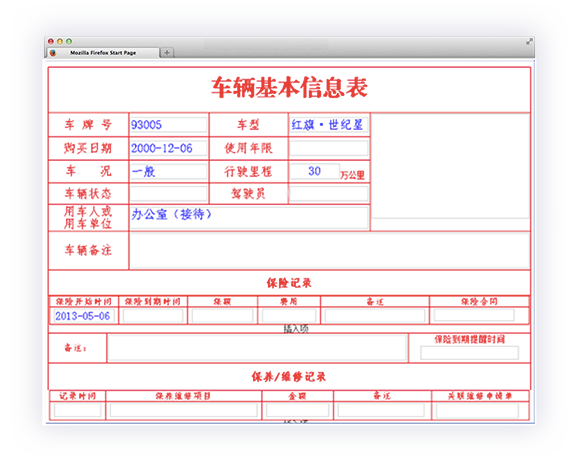
Task: Click the 车牌号 field containing 93005
Action: pos(168,125)
